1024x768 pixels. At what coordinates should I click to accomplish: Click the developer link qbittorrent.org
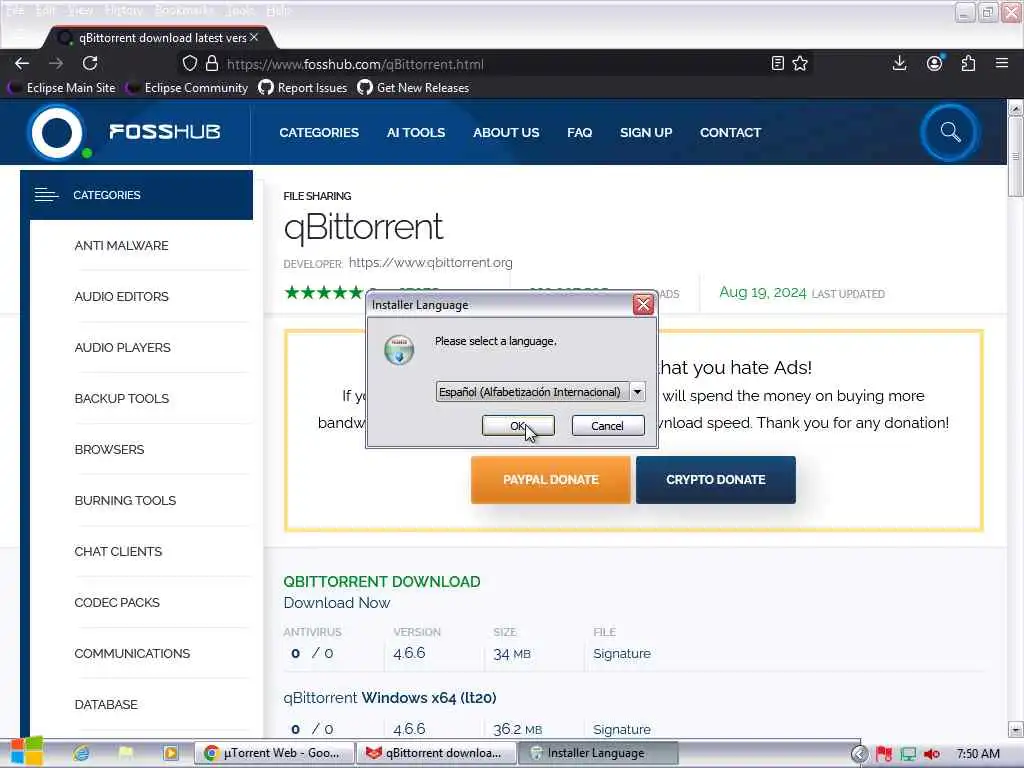(430, 263)
